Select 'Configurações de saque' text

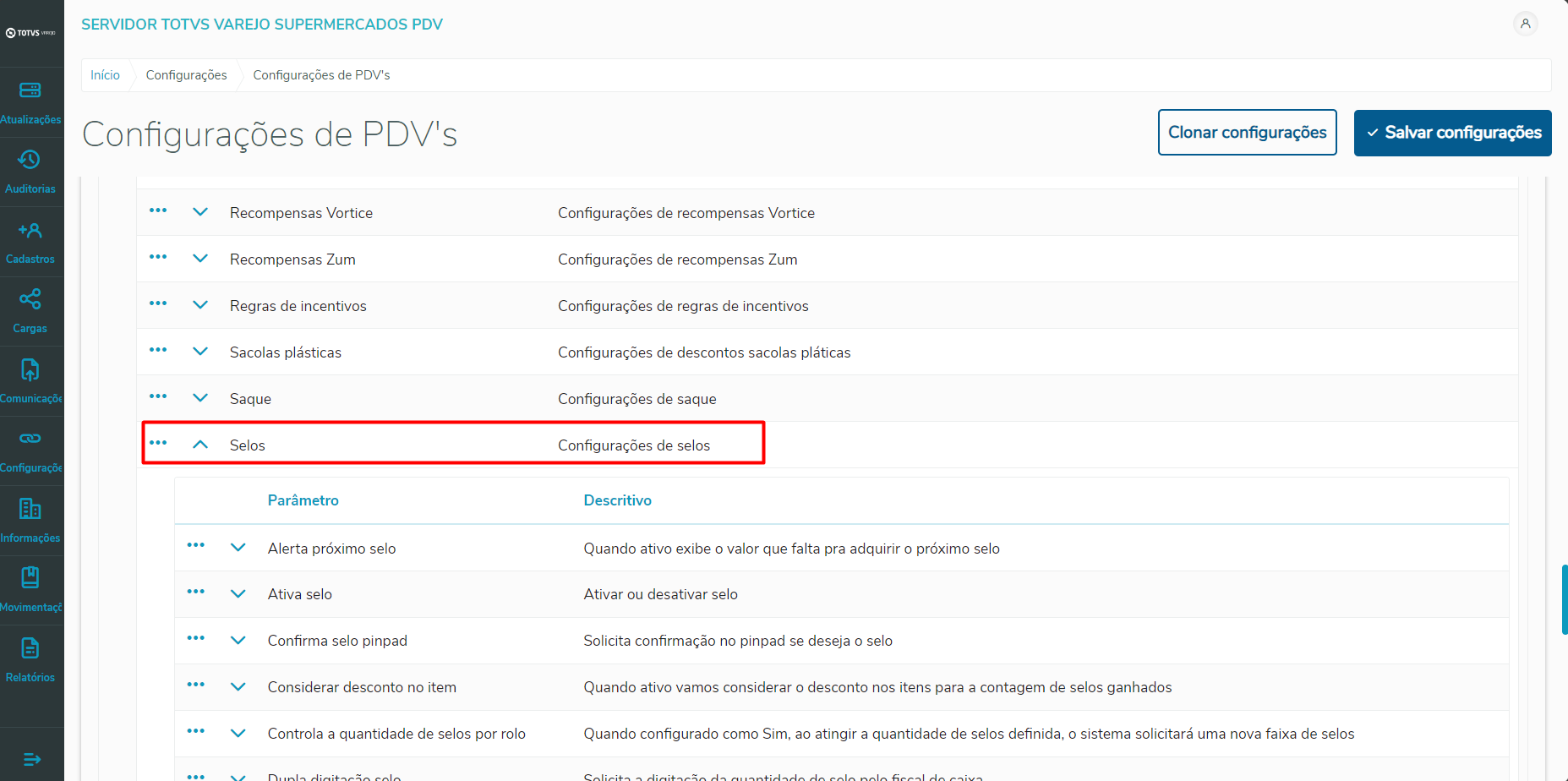(x=637, y=399)
